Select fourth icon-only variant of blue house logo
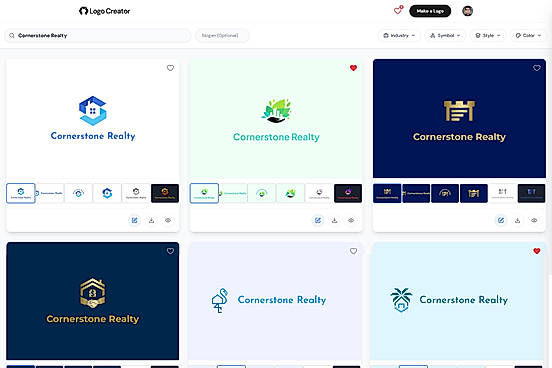This screenshot has height=368, width=552. [x=107, y=193]
